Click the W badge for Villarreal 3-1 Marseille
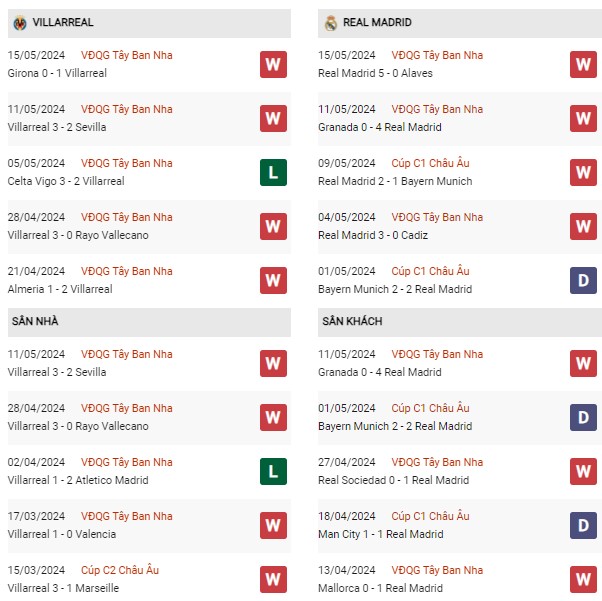This screenshot has width=602, height=601. click(x=273, y=579)
